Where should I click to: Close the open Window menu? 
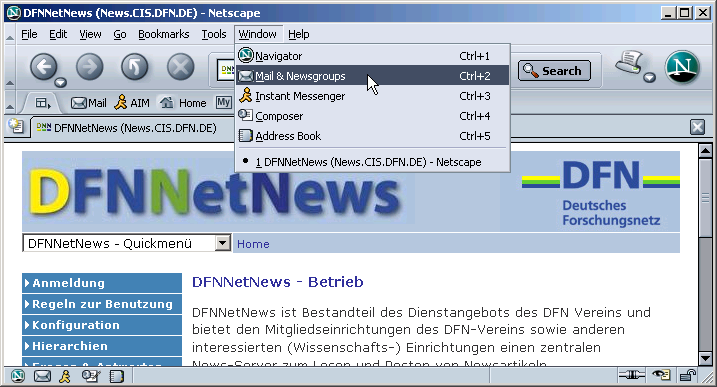click(257, 34)
